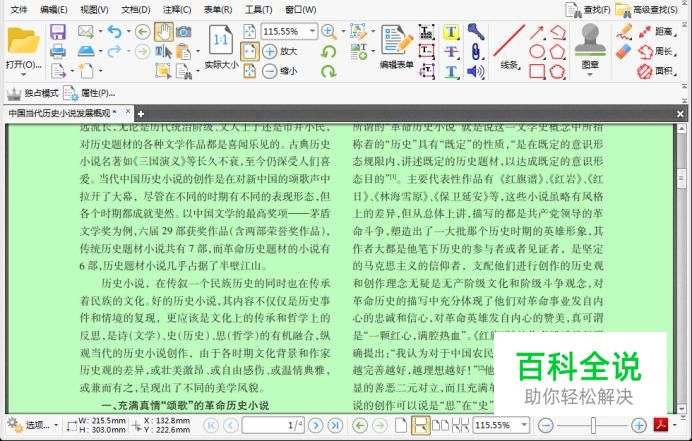Image resolution: width=692 pixels, height=441 pixels.
Task: Select the Select Text tool
Action: click(163, 52)
